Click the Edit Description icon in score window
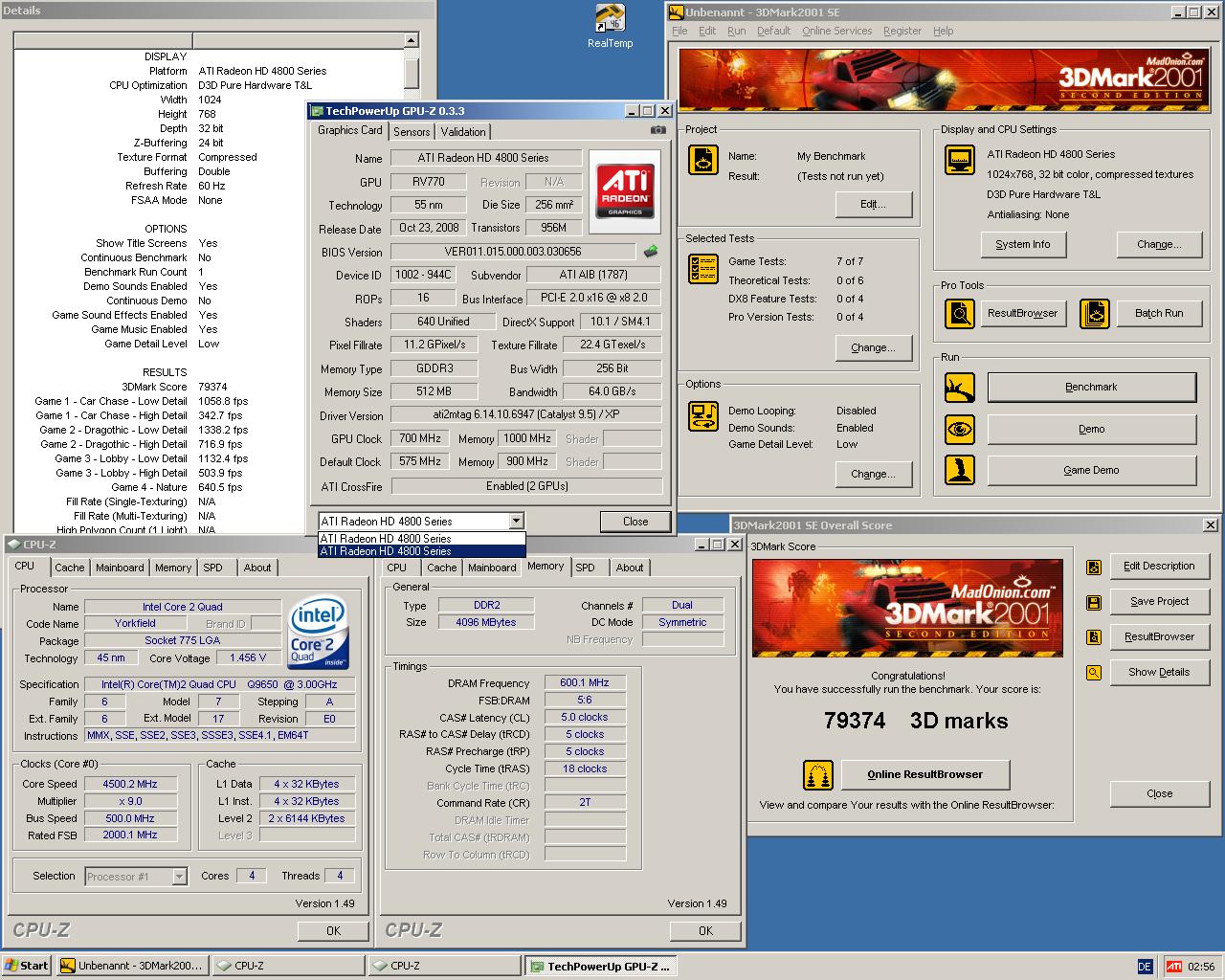Viewport: 1225px width, 980px height. [x=1094, y=567]
